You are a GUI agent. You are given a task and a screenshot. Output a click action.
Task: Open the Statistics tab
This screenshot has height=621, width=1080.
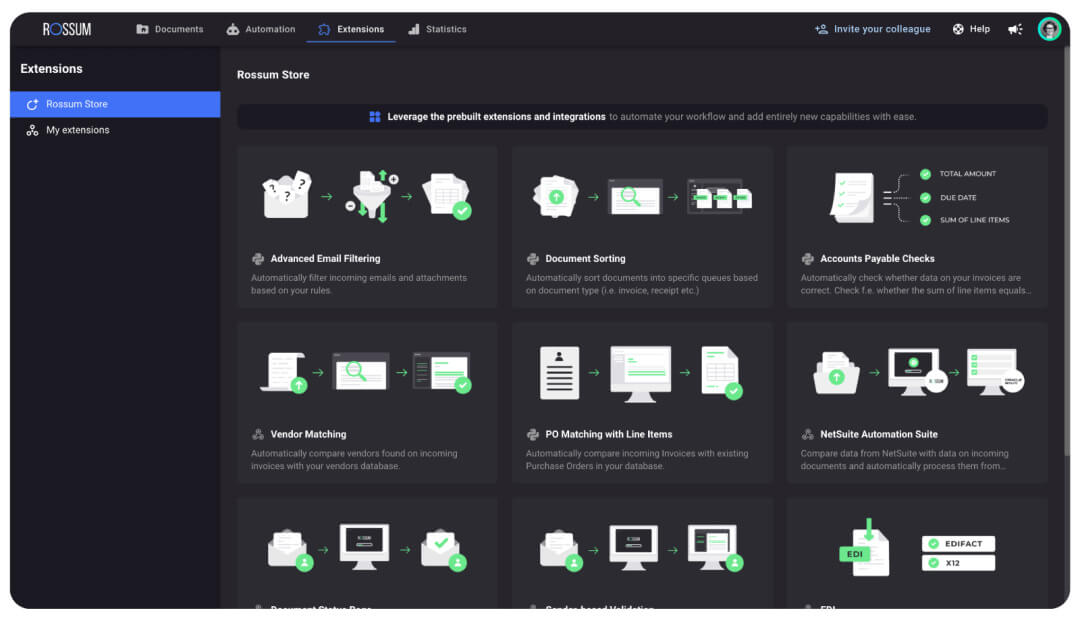point(437,29)
